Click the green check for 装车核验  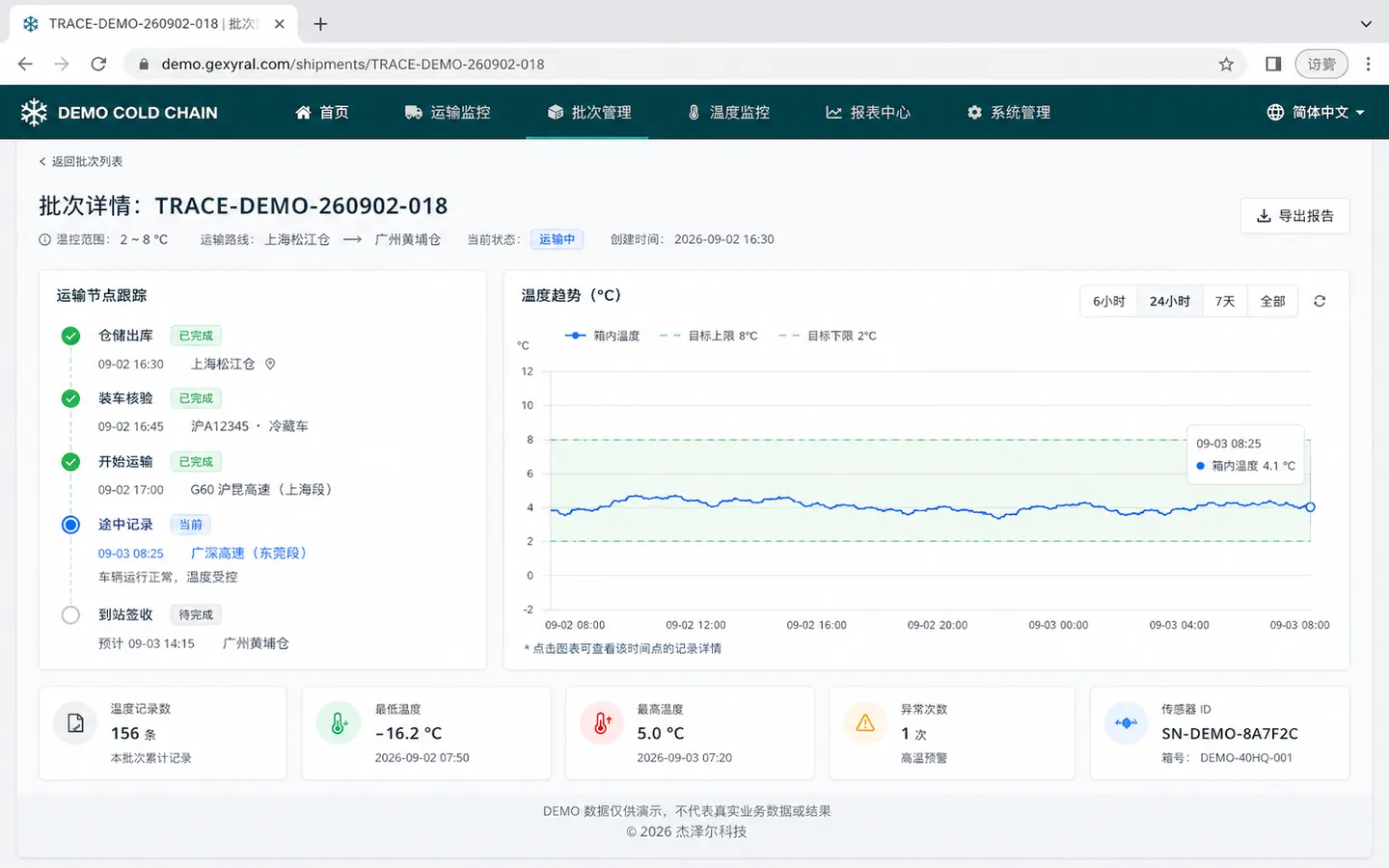click(70, 398)
